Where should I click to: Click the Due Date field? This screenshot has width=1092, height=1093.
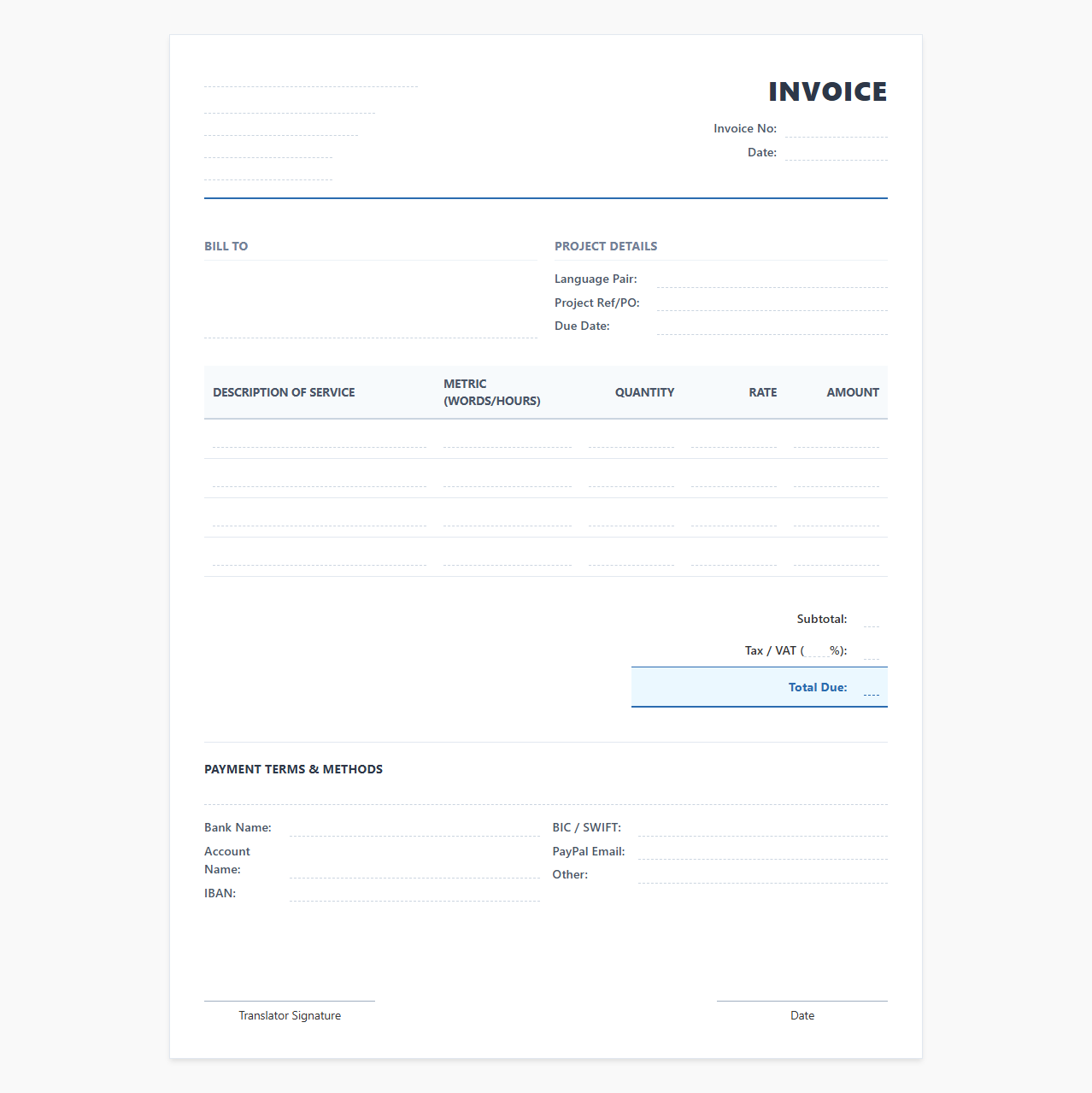[772, 326]
